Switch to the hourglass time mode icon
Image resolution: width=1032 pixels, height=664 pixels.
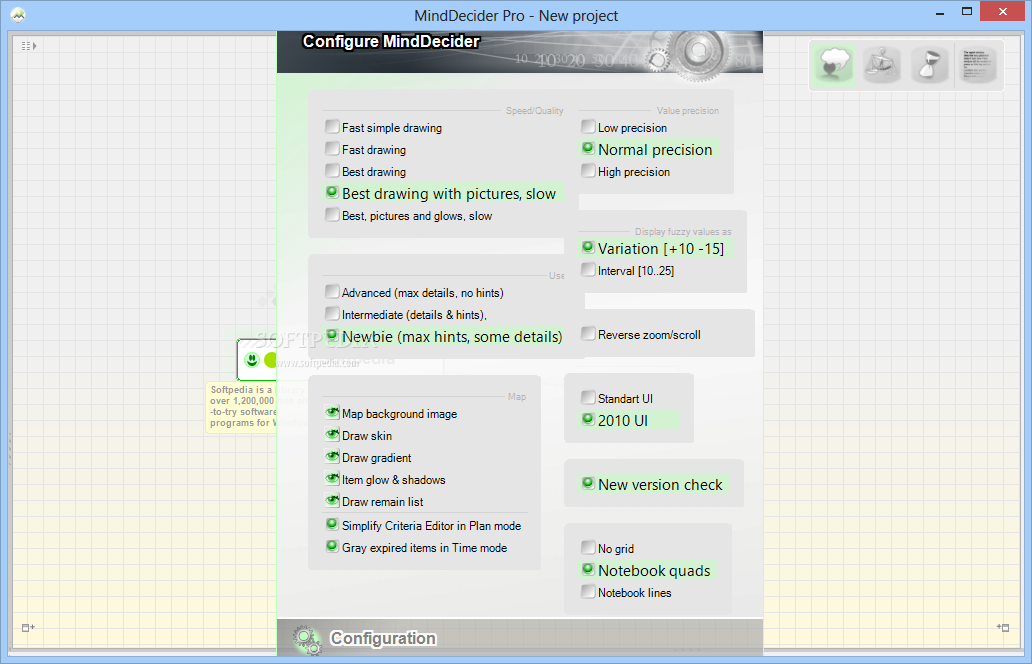pyautogui.click(x=929, y=64)
